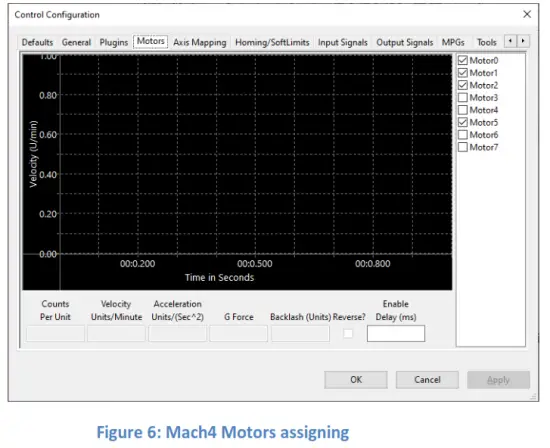The width and height of the screenshot is (550, 448).
Task: Disable the Motor5 checkbox
Action: click(x=463, y=122)
